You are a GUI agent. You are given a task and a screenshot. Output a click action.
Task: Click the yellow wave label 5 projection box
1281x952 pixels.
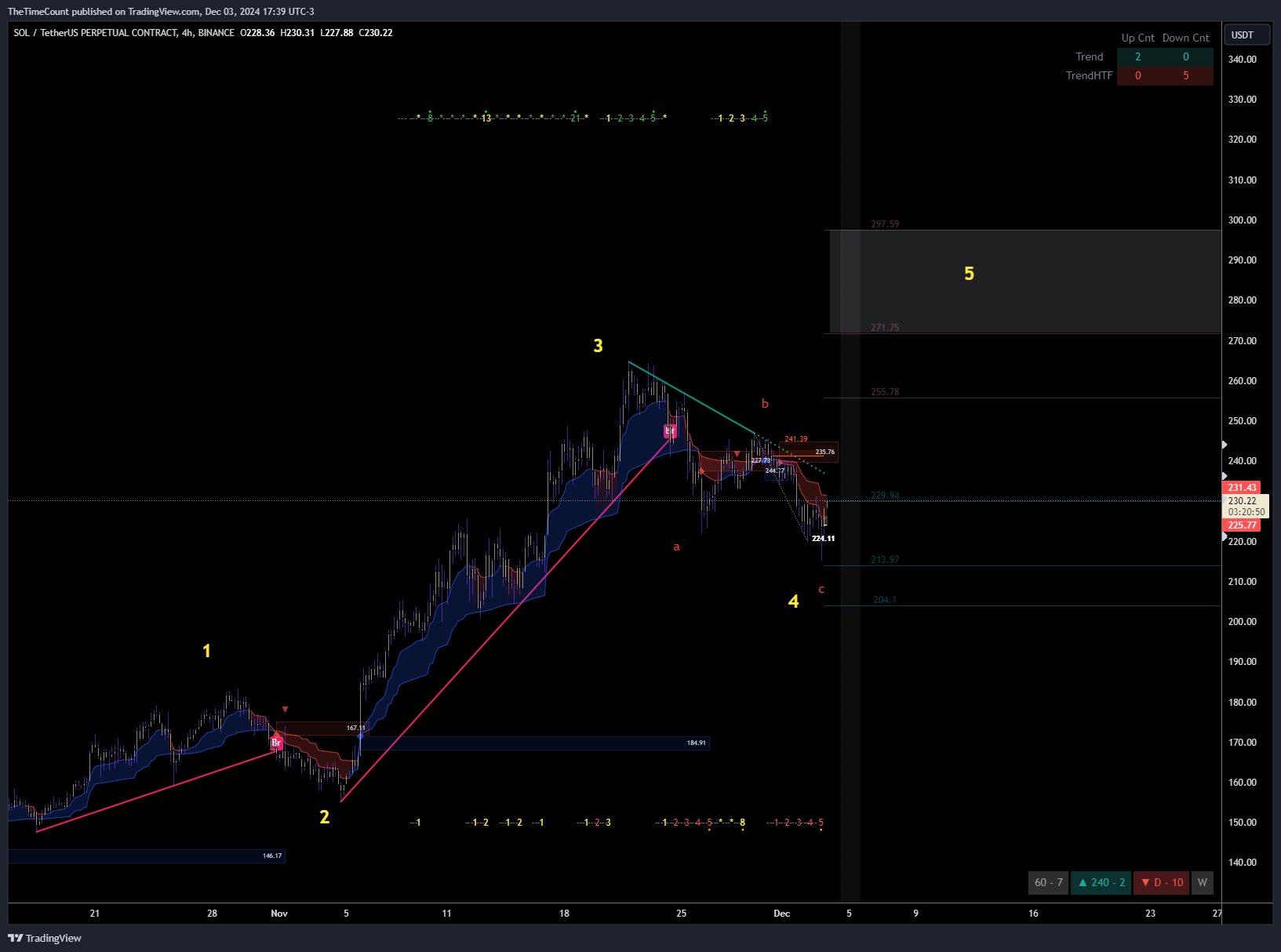pos(970,274)
